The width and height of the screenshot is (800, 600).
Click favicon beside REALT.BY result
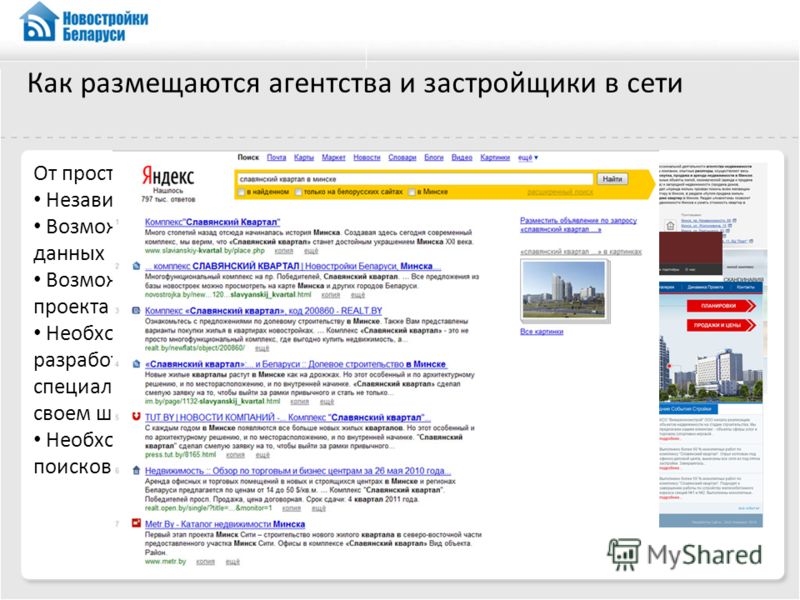136,311
